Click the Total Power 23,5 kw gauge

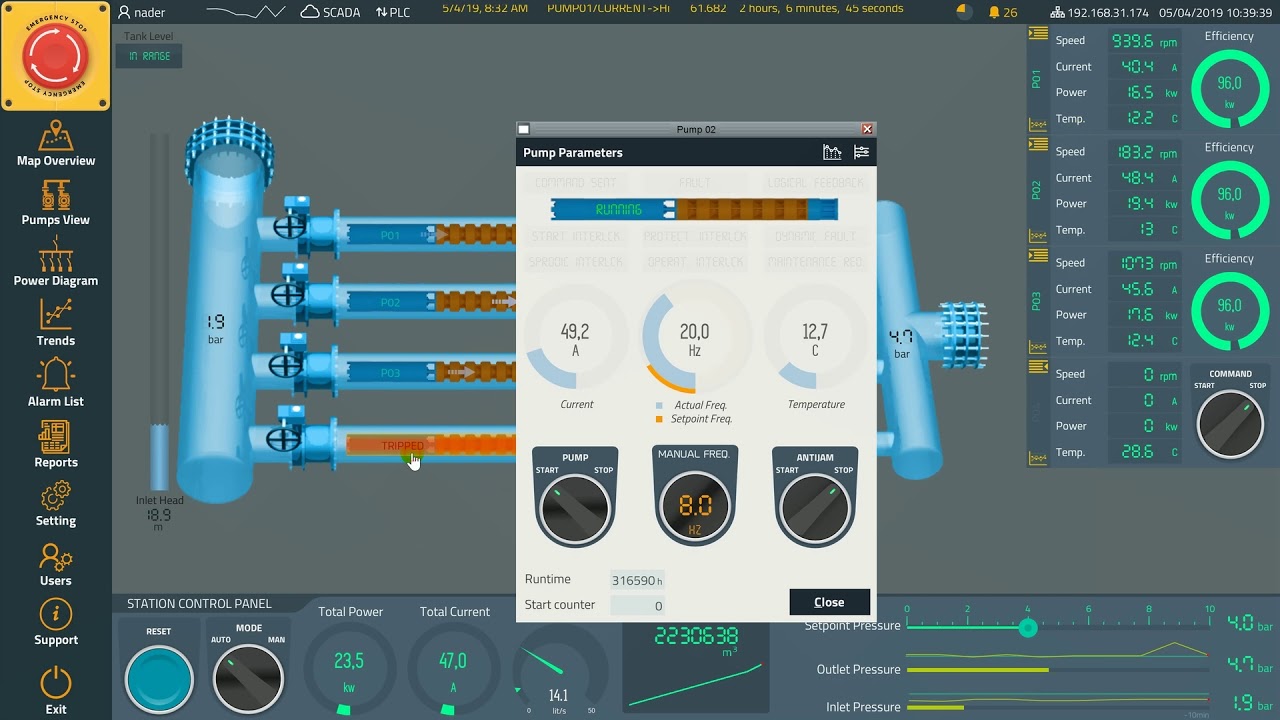click(x=349, y=668)
